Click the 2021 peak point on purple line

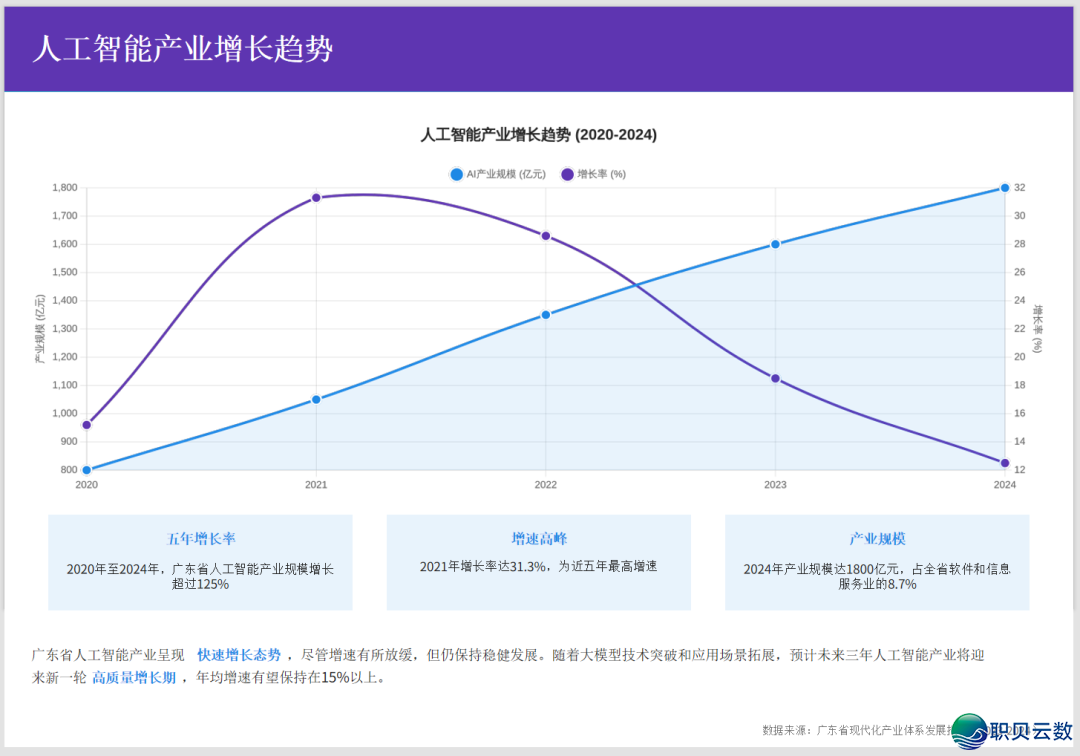pos(316,197)
